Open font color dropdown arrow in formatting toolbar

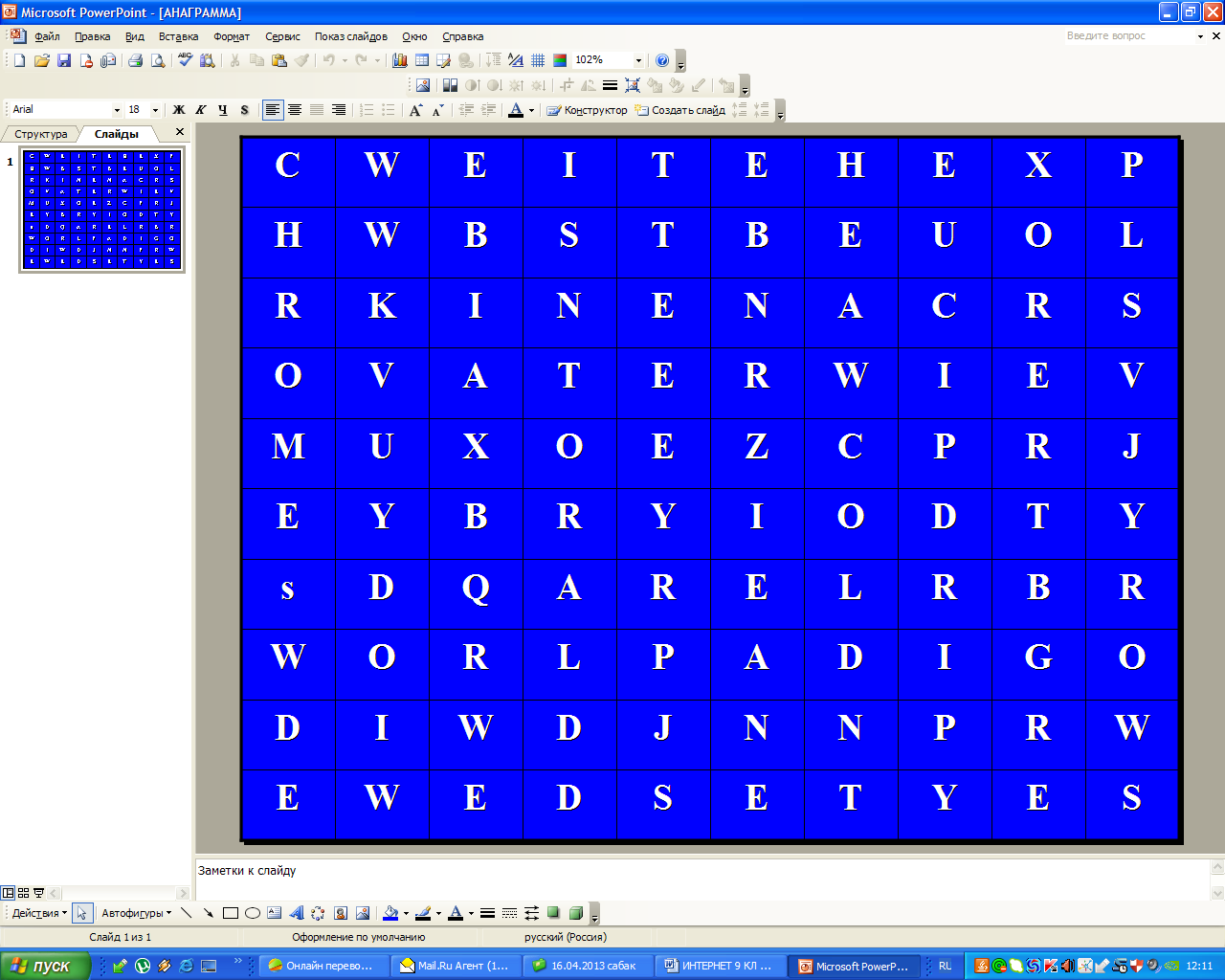click(531, 110)
